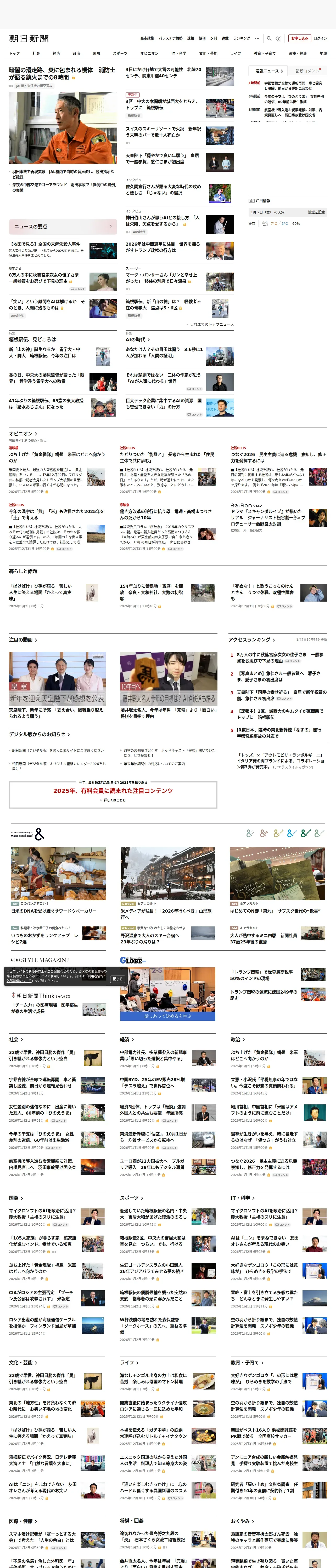Click the 箱根駅伝 tag under 3区 story

pyautogui.click(x=133, y=116)
